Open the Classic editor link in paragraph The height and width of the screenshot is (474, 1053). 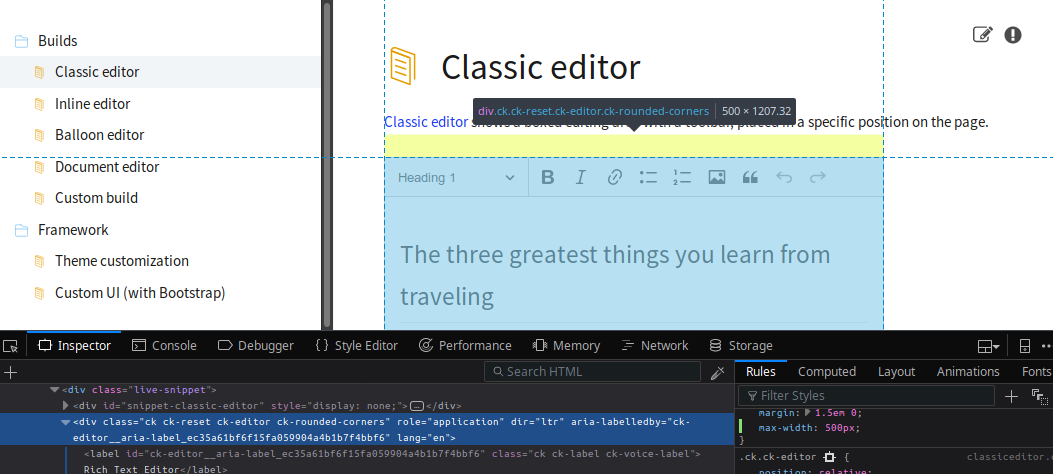coord(426,122)
